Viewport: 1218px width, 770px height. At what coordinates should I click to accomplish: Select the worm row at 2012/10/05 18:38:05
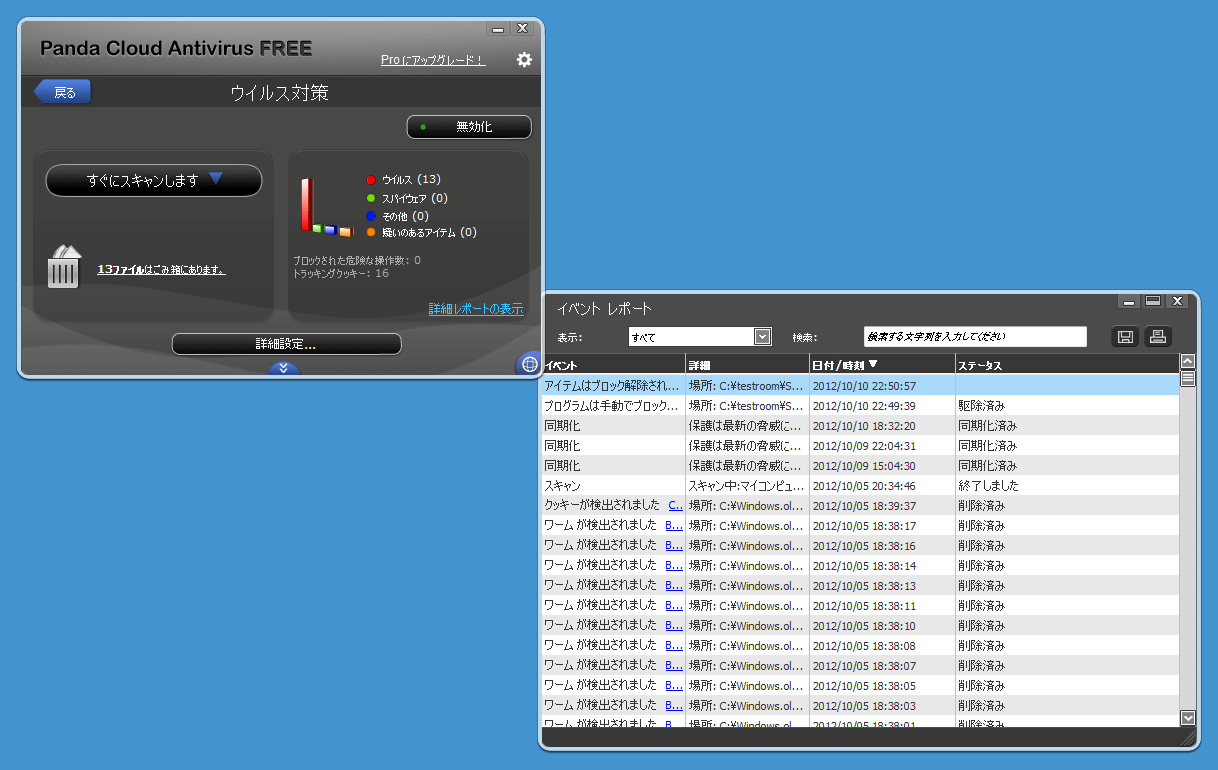[x=860, y=685]
